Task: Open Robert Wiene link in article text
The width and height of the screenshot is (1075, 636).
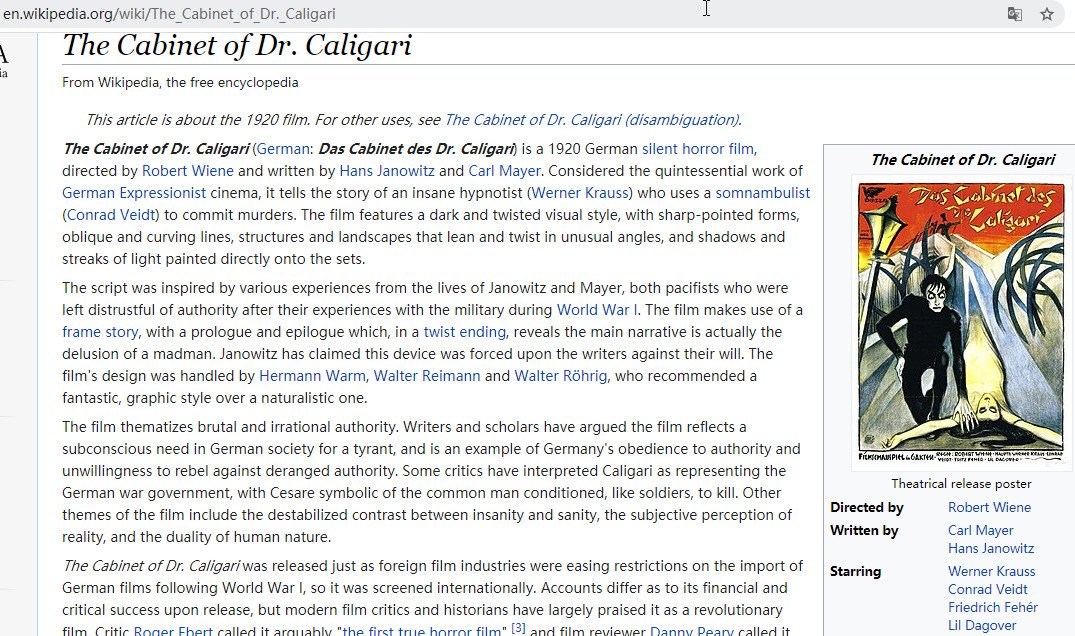Action: tap(188, 171)
